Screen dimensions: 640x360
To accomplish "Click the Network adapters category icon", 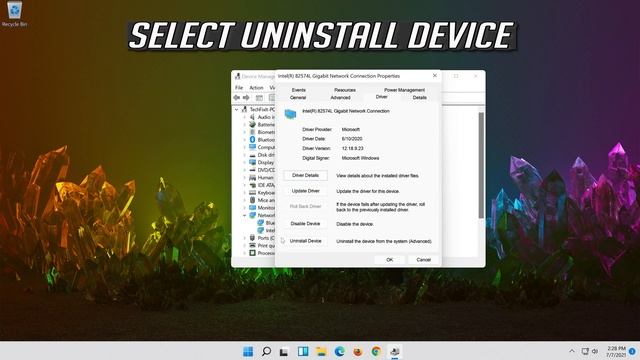I will pyautogui.click(x=252, y=215).
